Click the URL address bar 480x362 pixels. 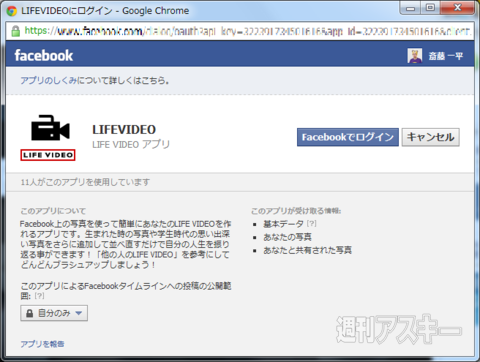point(240,31)
